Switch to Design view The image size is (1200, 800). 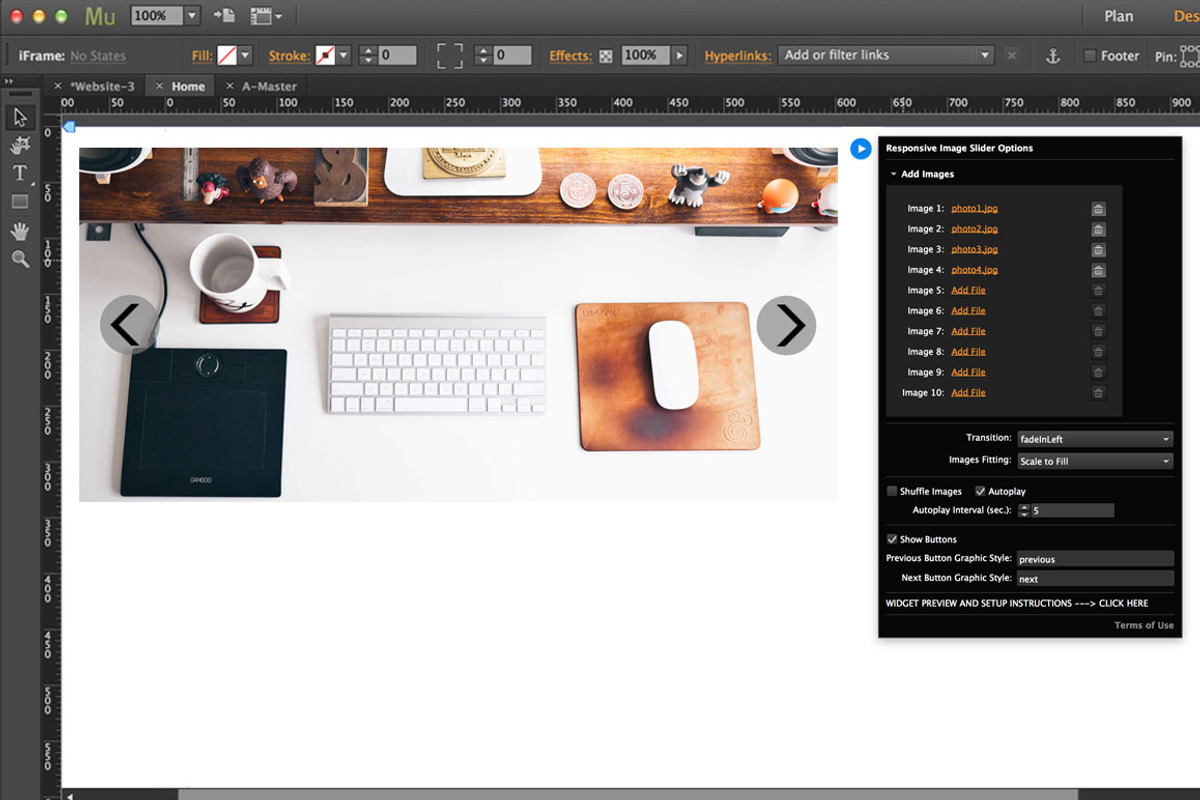(1186, 16)
